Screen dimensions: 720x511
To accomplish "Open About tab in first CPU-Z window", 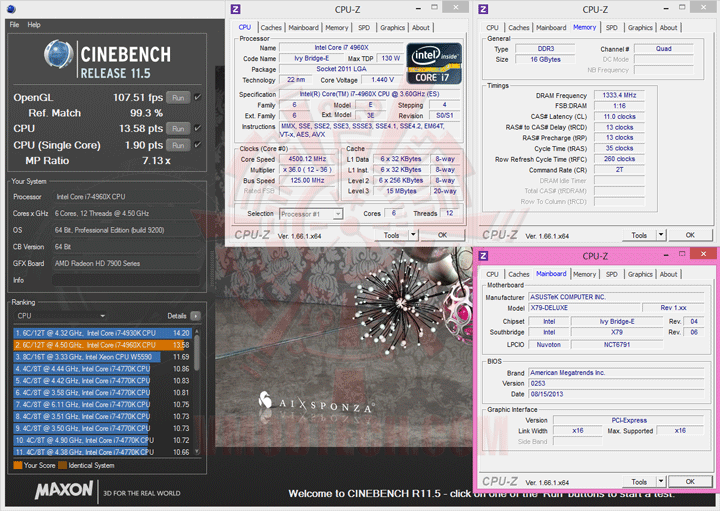I will [x=421, y=28].
